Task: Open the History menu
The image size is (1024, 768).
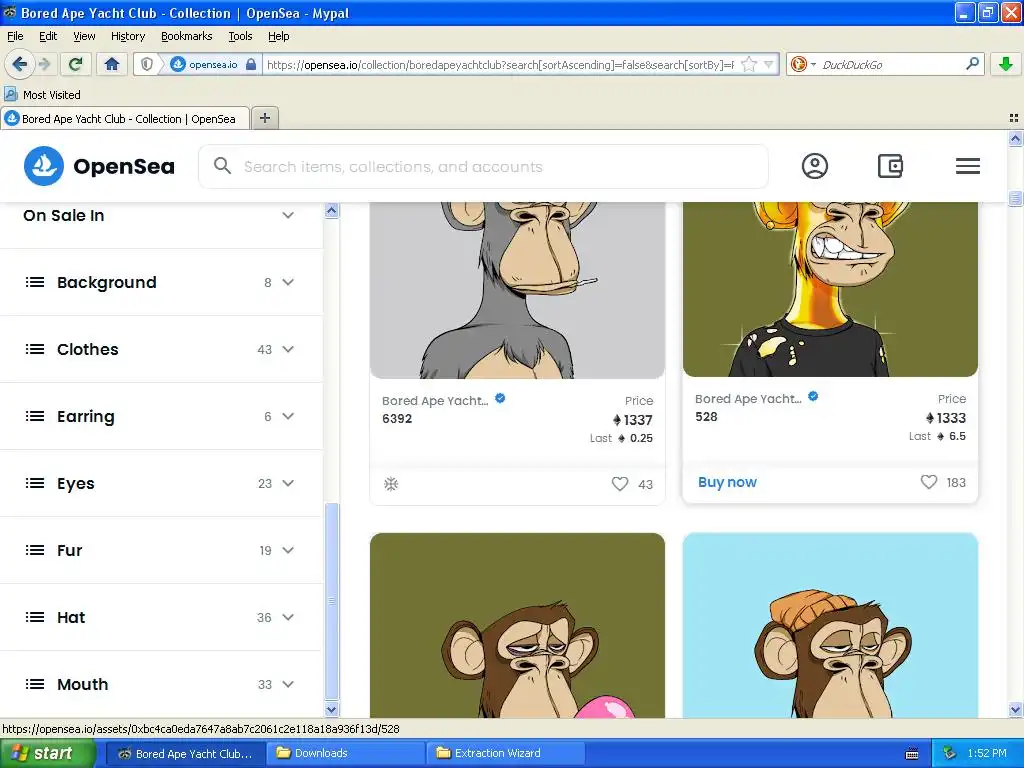Action: pyautogui.click(x=128, y=36)
